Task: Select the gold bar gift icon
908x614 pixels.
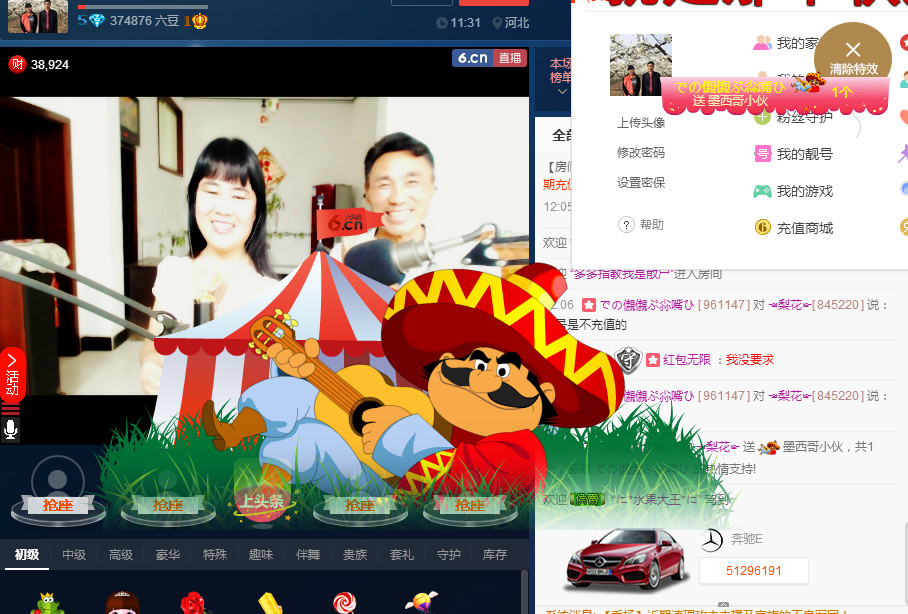Action: pos(270,603)
